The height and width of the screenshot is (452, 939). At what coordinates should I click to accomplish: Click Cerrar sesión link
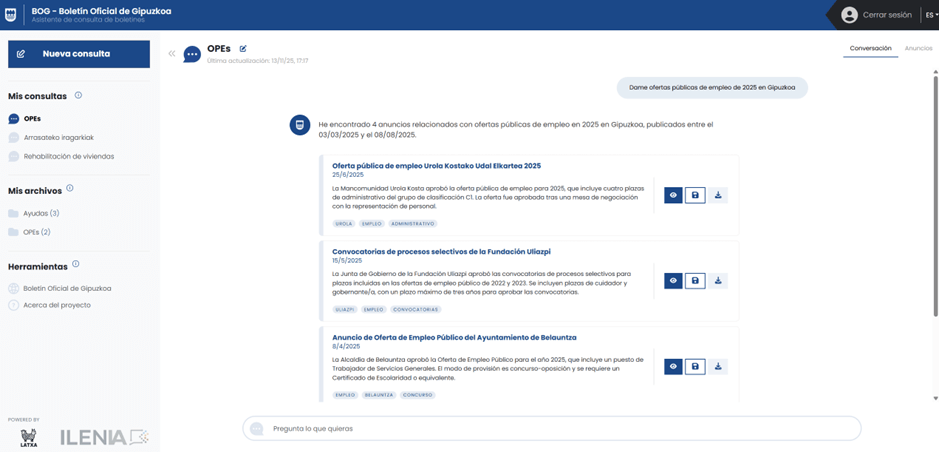click(886, 15)
